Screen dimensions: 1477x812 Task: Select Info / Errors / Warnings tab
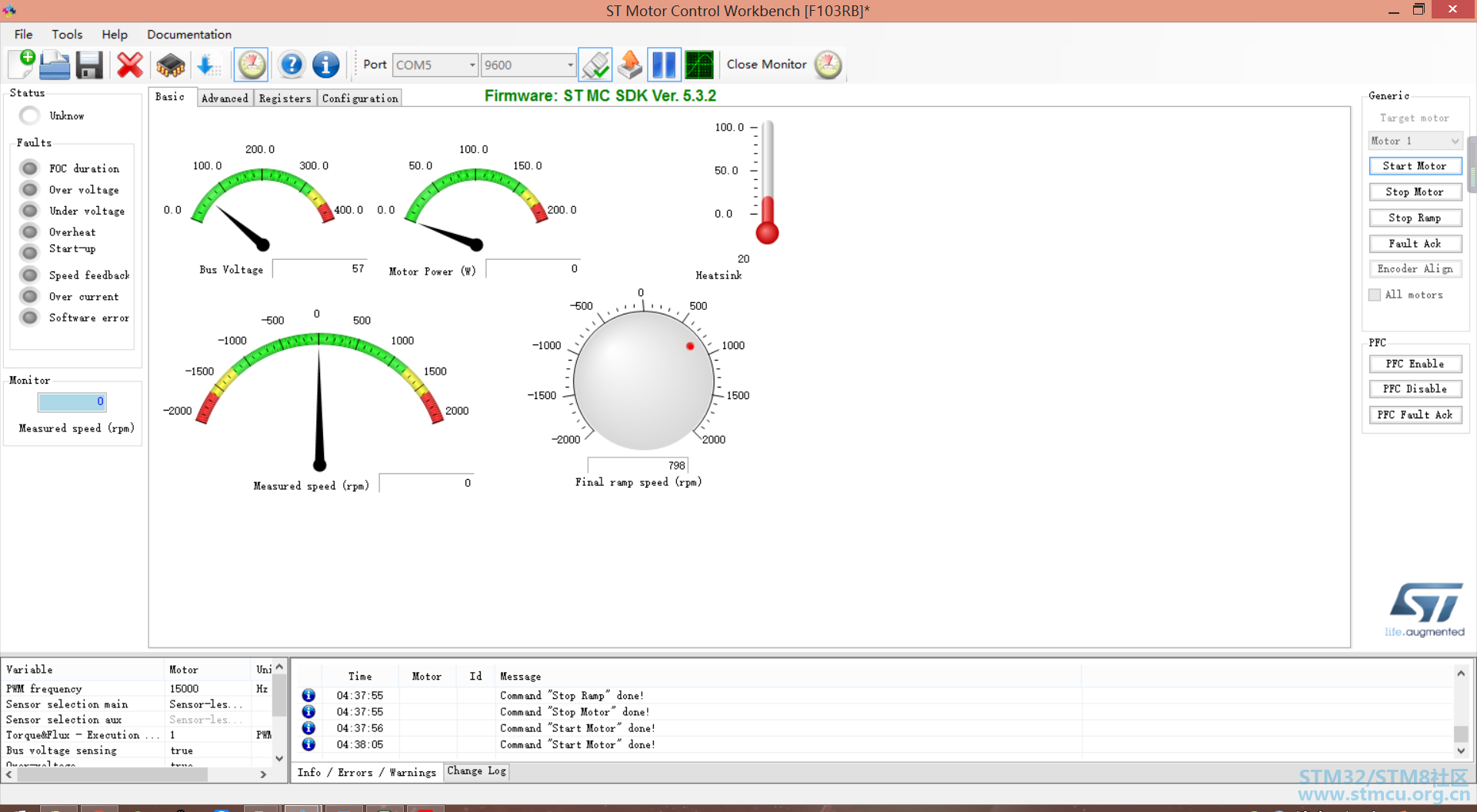click(366, 772)
